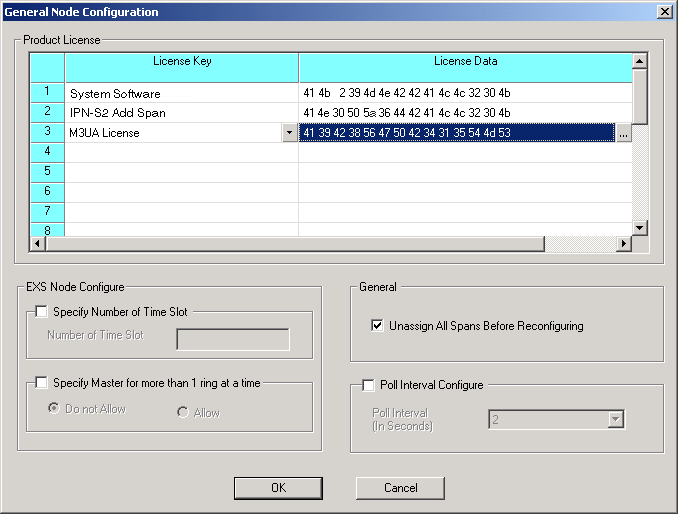The image size is (678, 514).
Task: Click the ellipsis browse button in row 3
Action: pyautogui.click(x=623, y=133)
